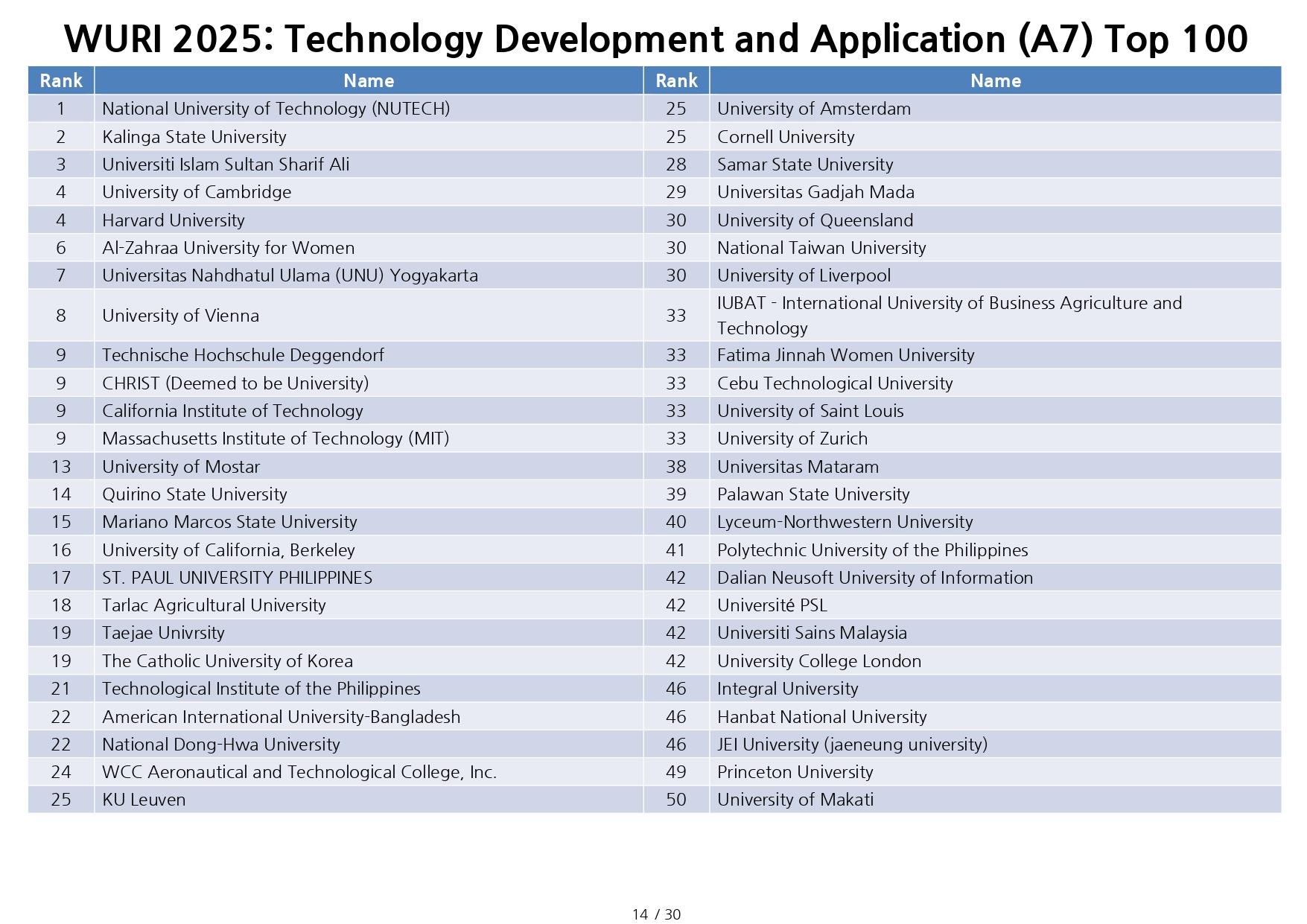Image resolution: width=1307 pixels, height=924 pixels.
Task: Select Quirino State University
Action: coord(194,494)
